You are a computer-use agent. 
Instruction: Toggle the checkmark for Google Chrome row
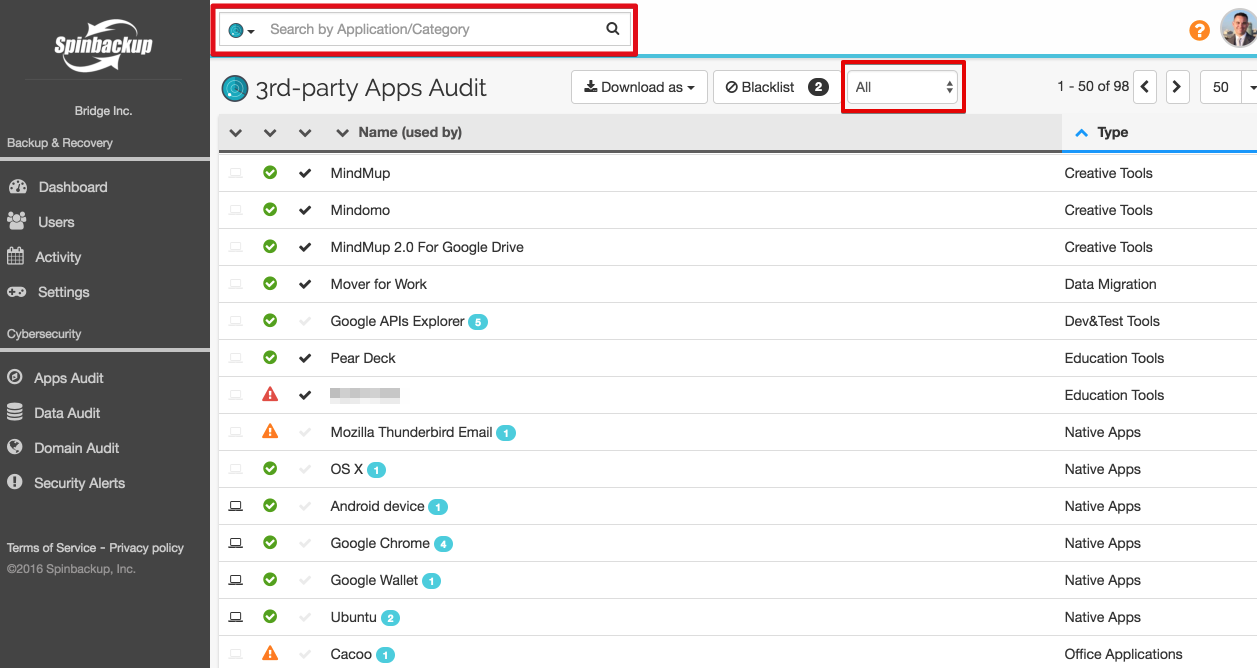coord(305,543)
